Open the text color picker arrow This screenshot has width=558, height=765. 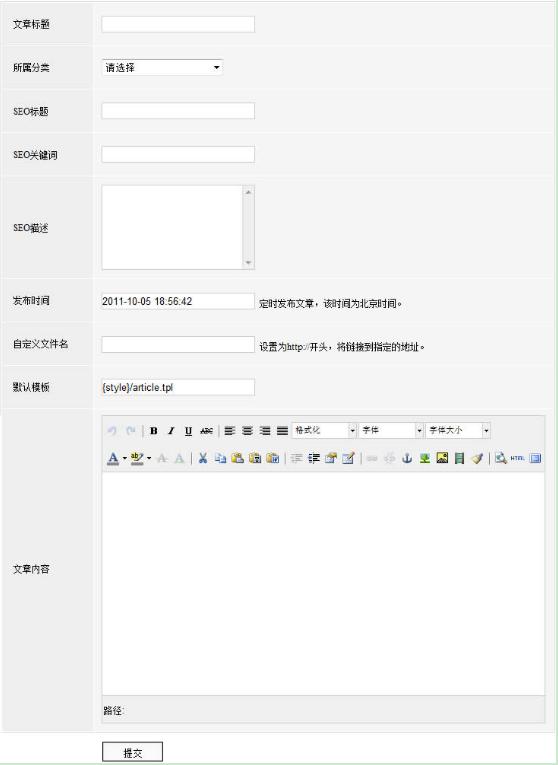[x=125, y=458]
